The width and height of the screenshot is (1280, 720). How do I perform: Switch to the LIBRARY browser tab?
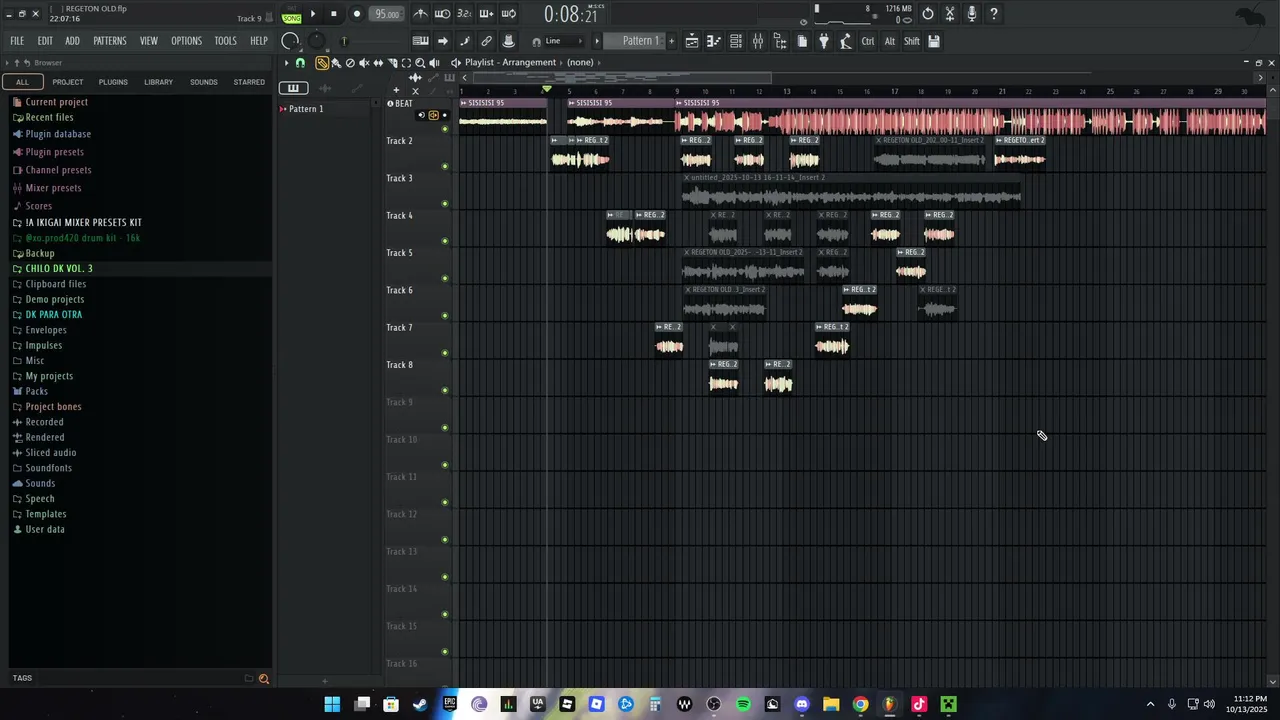tap(158, 82)
